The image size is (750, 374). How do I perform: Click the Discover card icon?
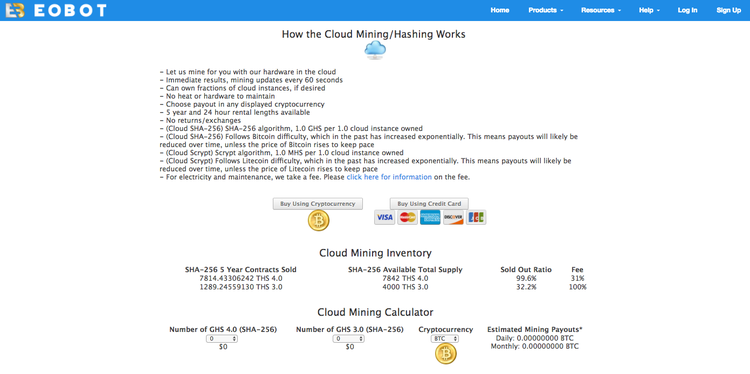(x=453, y=218)
